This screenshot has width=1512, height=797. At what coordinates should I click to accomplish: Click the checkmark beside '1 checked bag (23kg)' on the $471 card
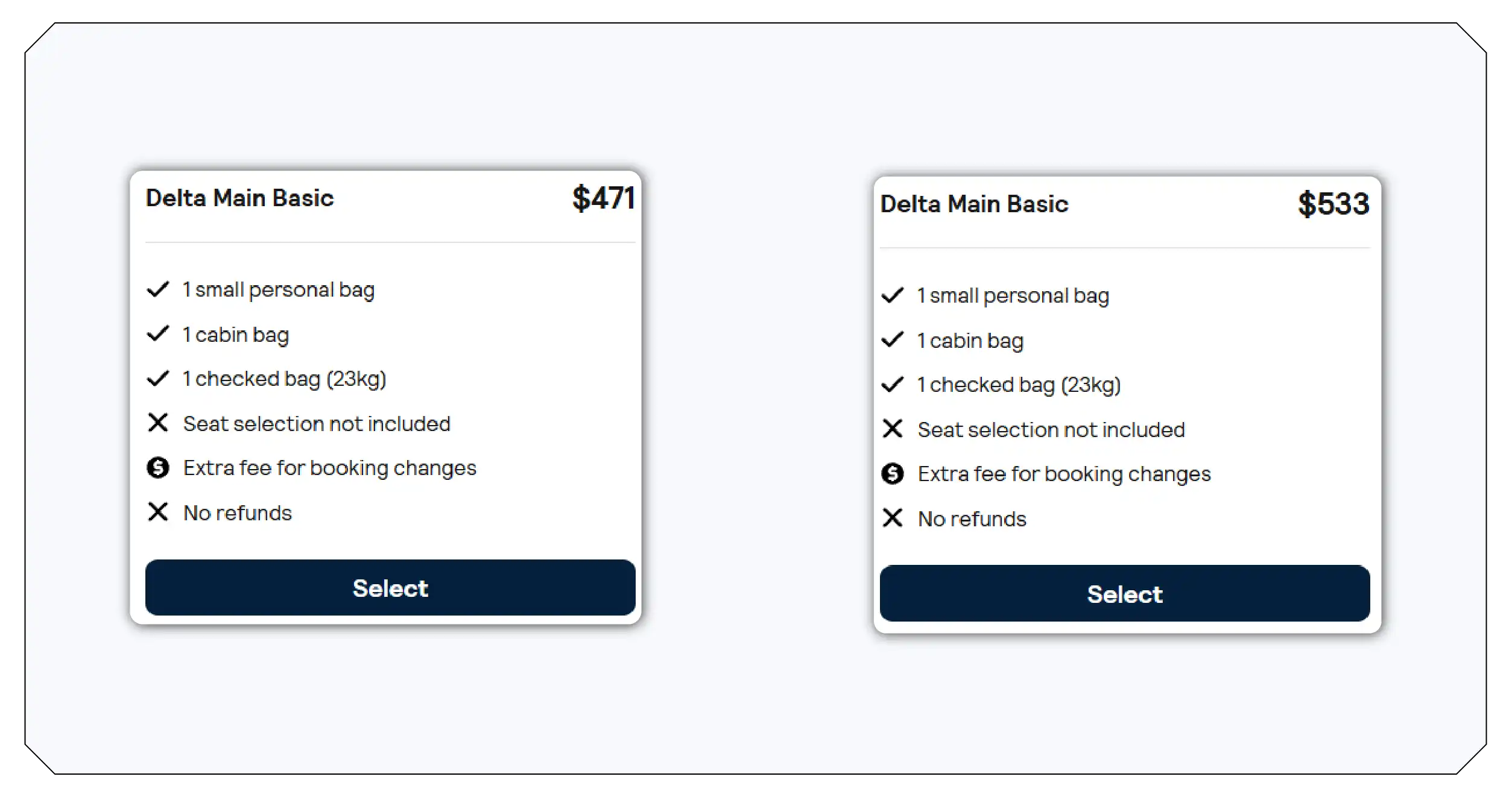coord(158,378)
